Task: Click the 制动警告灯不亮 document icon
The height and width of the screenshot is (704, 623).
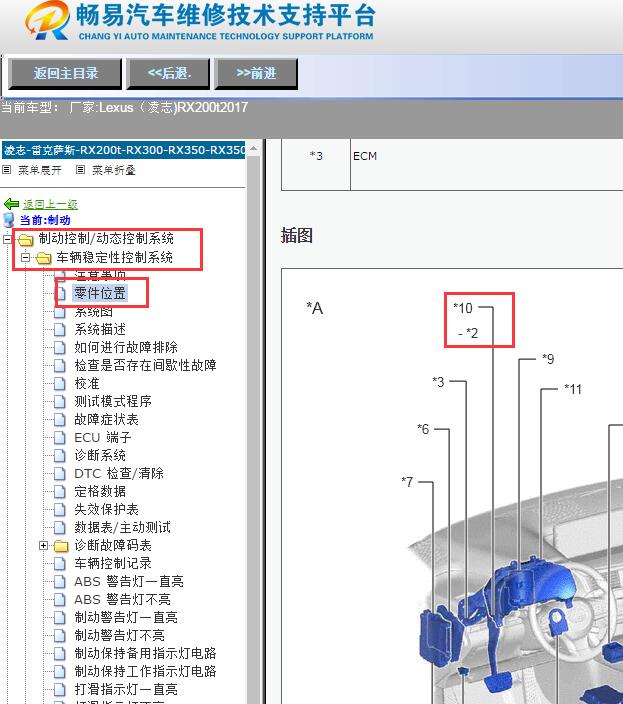Action: tap(60, 636)
